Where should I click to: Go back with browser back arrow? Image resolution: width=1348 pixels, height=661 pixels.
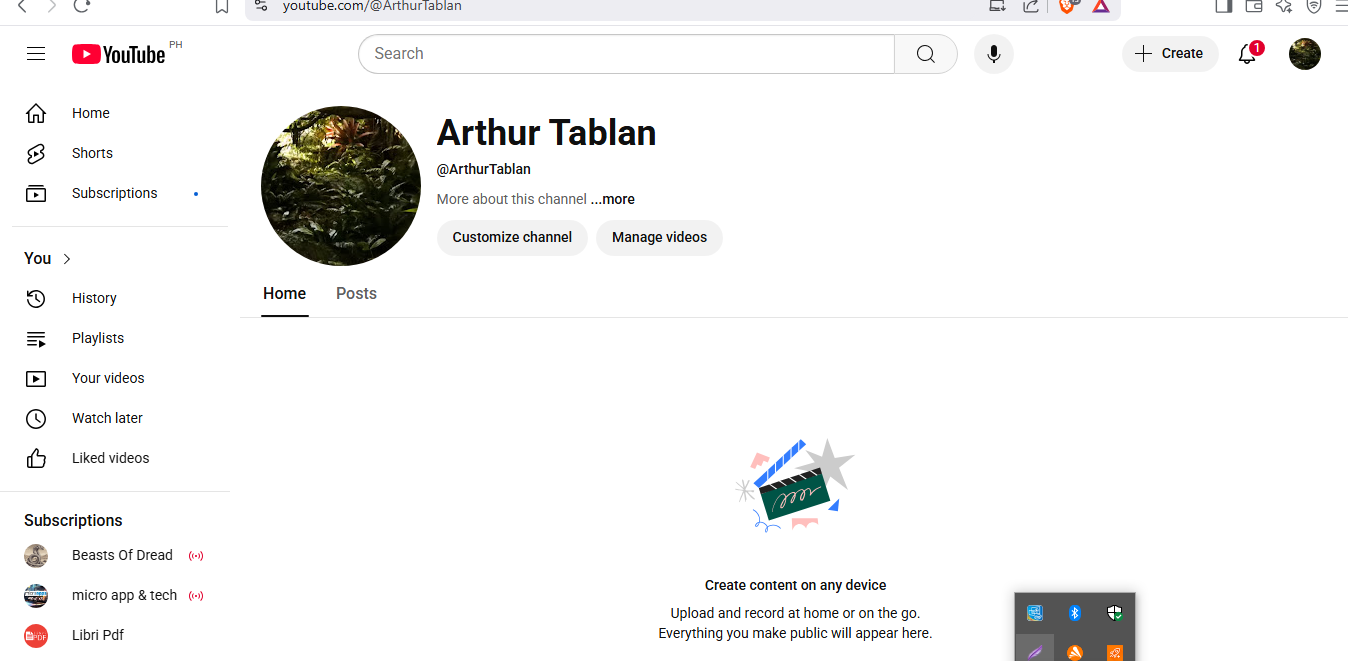point(22,6)
